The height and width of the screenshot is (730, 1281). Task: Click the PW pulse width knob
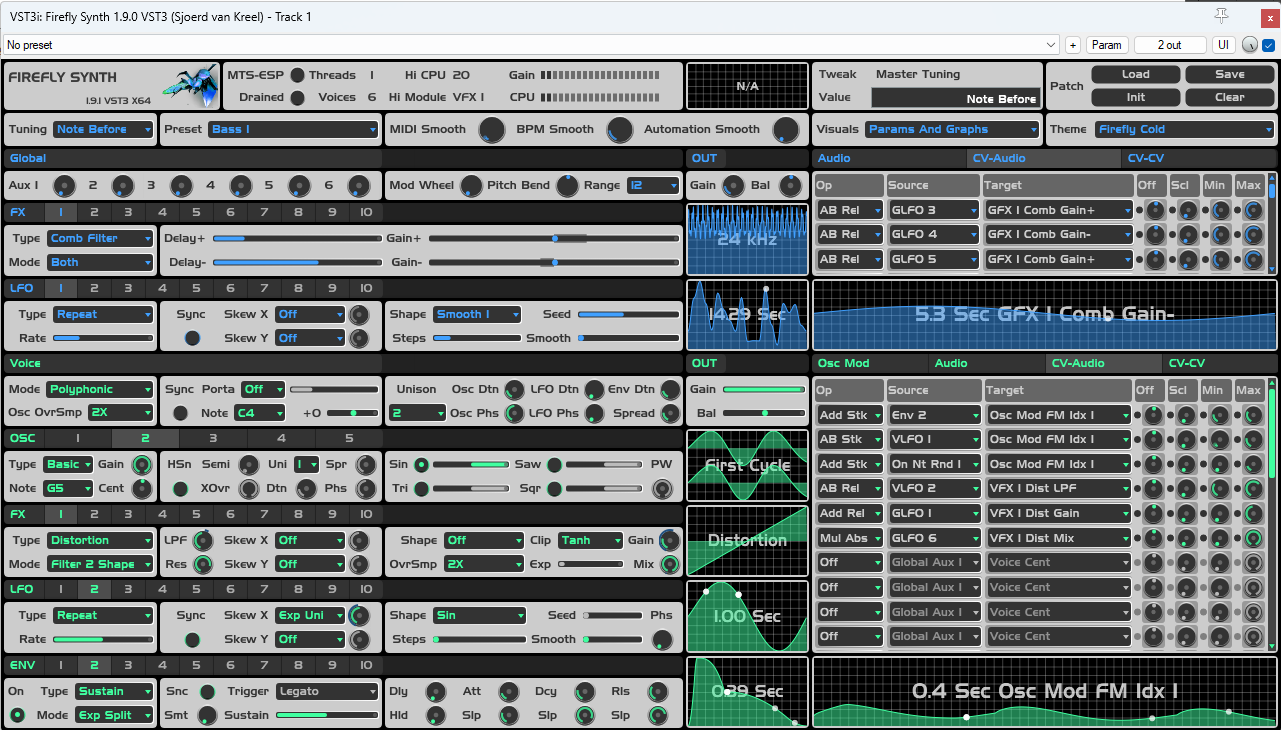point(661,489)
